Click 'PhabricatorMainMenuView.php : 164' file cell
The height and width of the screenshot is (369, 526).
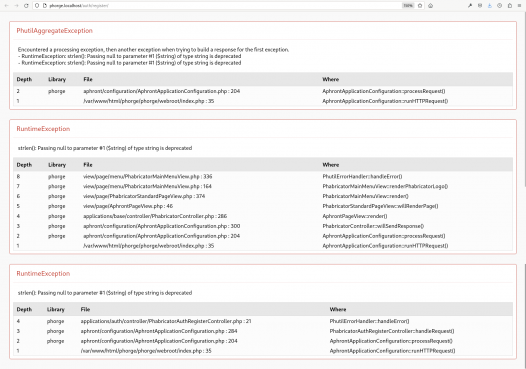[x=147, y=186]
